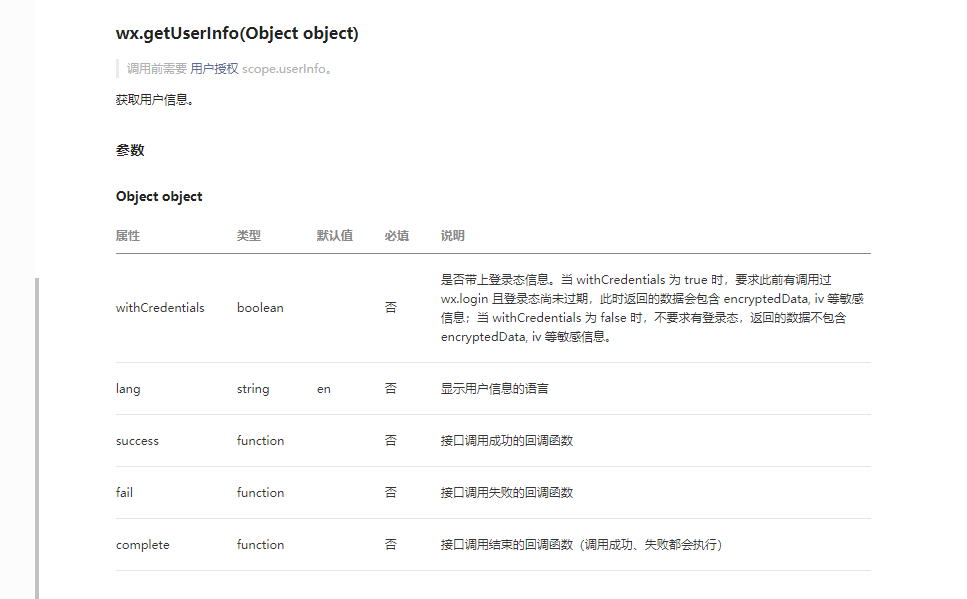Click the 必填 column header
Viewport: 967px width, 599px height.
pos(397,236)
